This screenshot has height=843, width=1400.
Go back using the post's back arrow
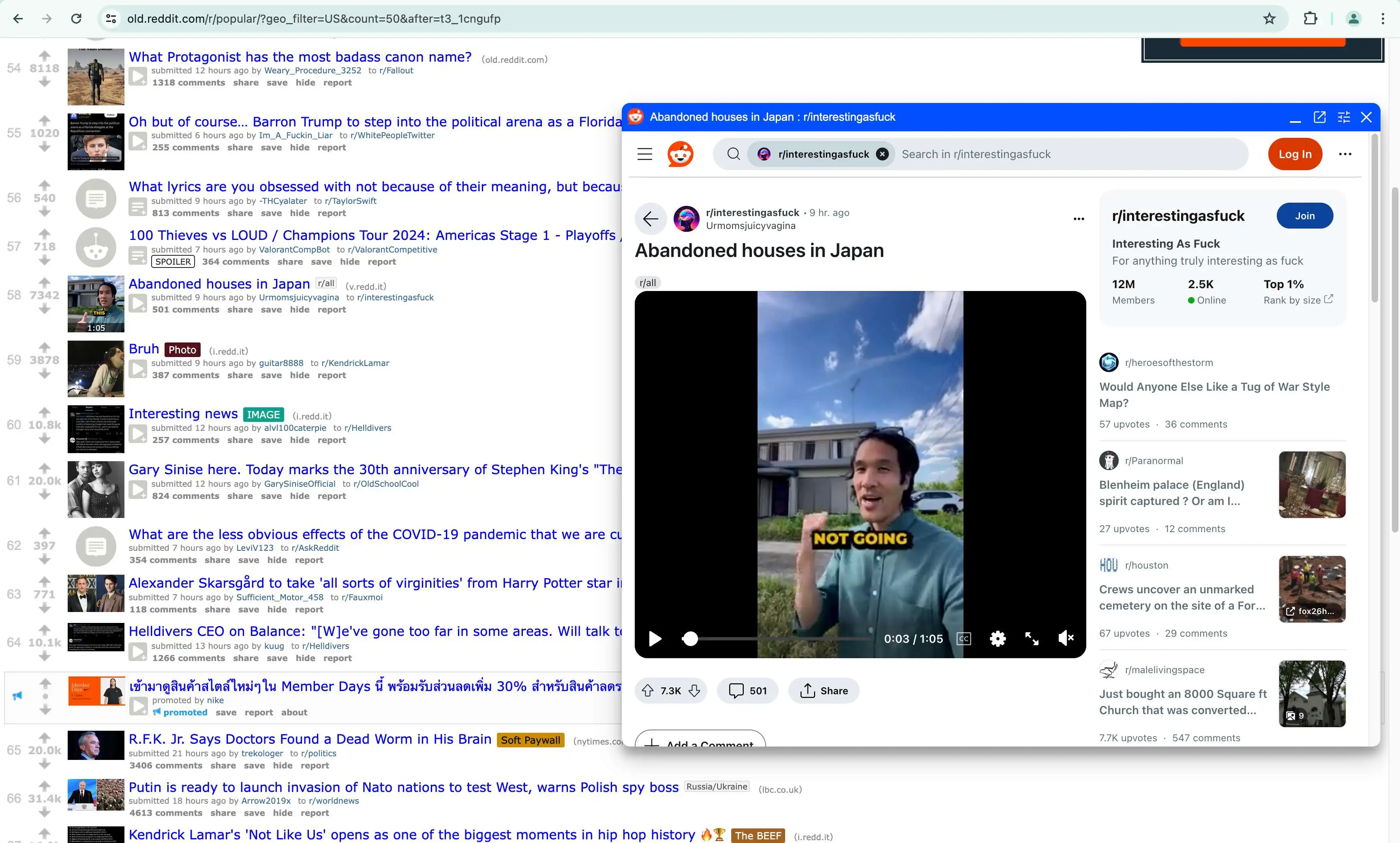(650, 219)
